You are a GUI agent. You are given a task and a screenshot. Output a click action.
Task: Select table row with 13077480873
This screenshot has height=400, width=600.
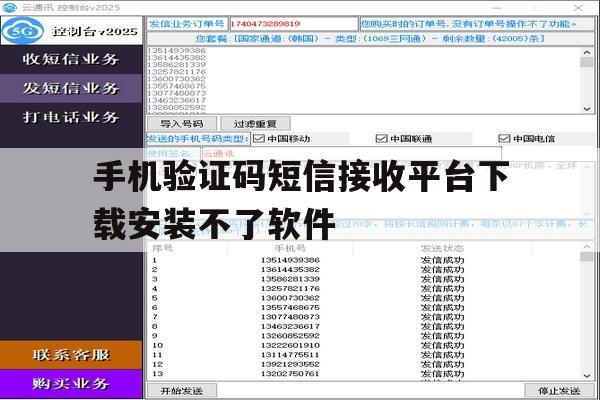364,317
